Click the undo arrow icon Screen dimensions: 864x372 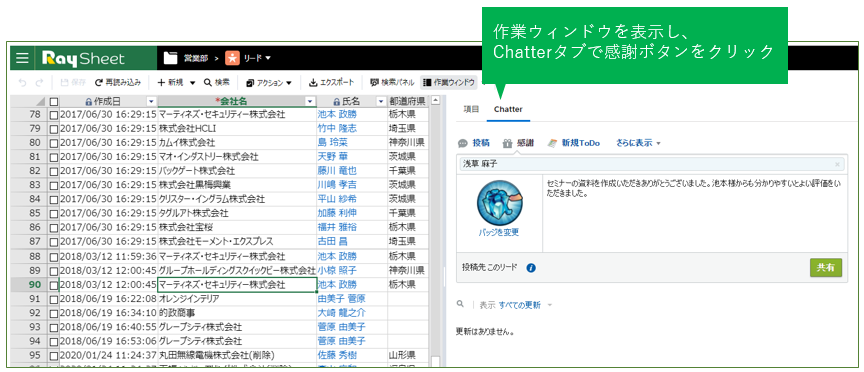[x=22, y=83]
